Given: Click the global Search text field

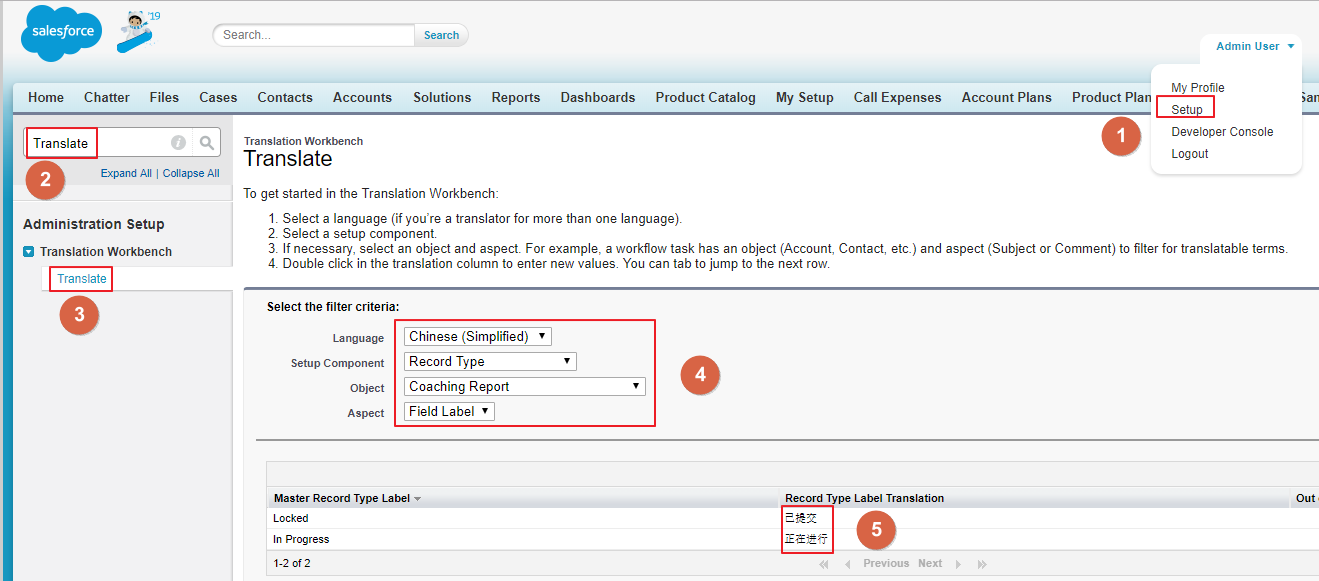Looking at the screenshot, I should 314,35.
